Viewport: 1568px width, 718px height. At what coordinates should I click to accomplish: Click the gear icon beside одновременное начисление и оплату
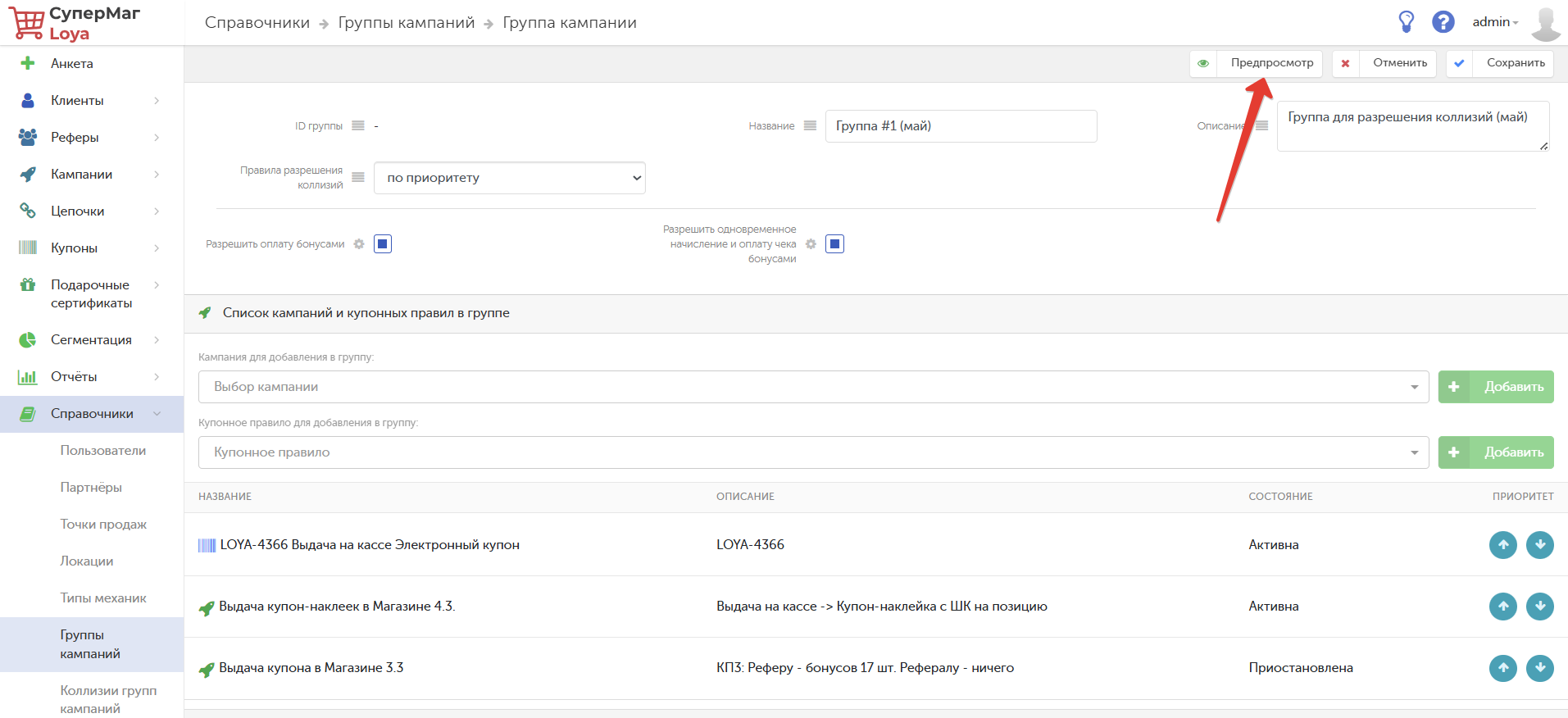(x=811, y=244)
